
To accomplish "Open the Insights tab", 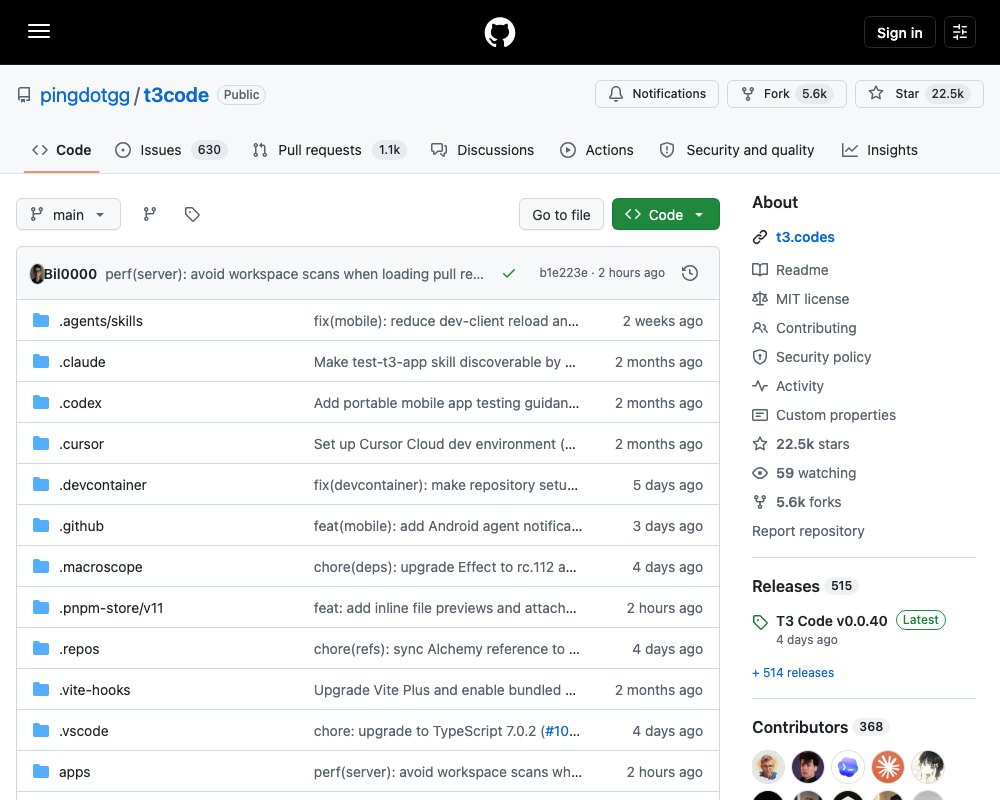I will 880,150.
